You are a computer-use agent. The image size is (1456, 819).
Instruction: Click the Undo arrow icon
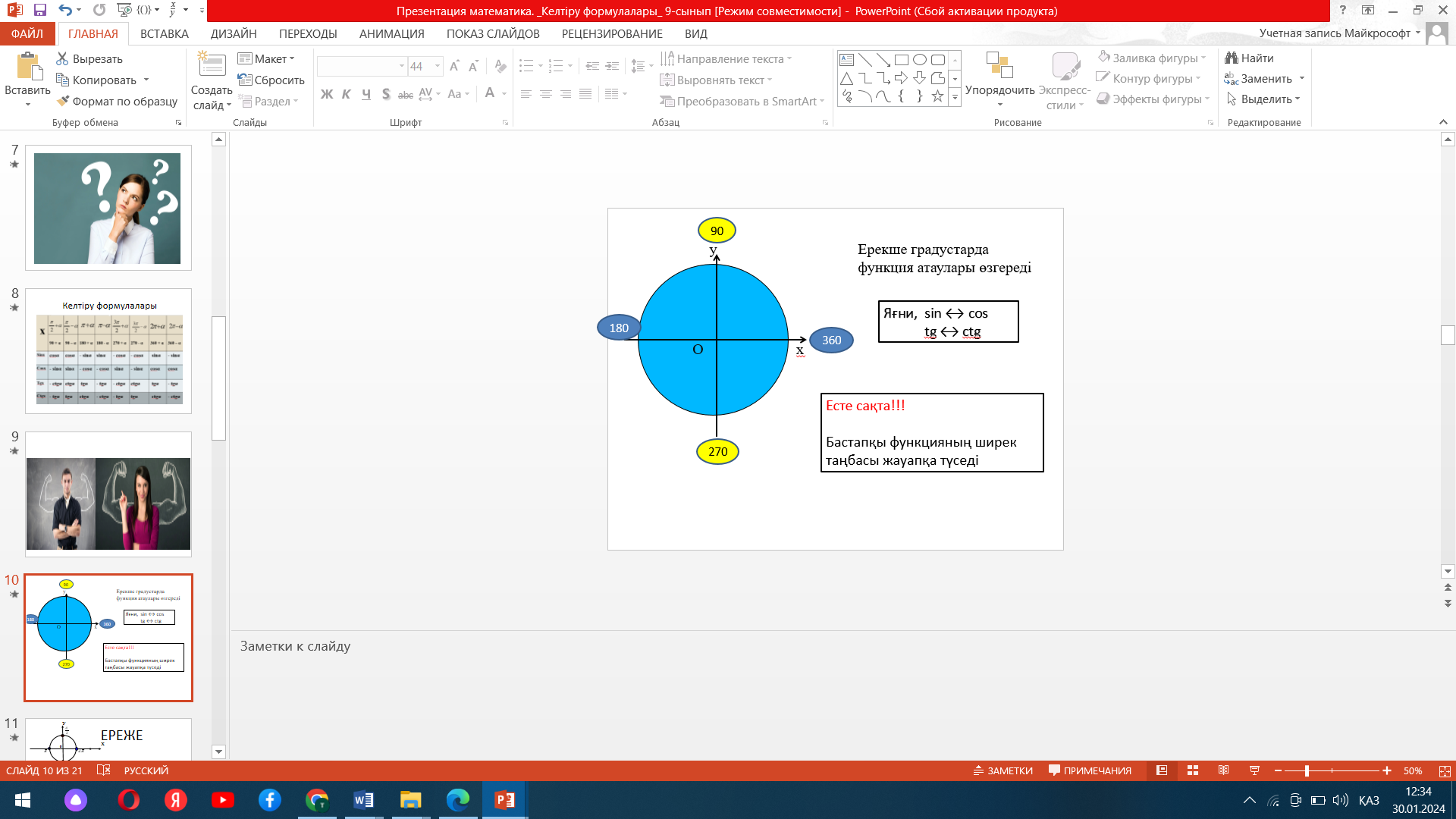65,11
